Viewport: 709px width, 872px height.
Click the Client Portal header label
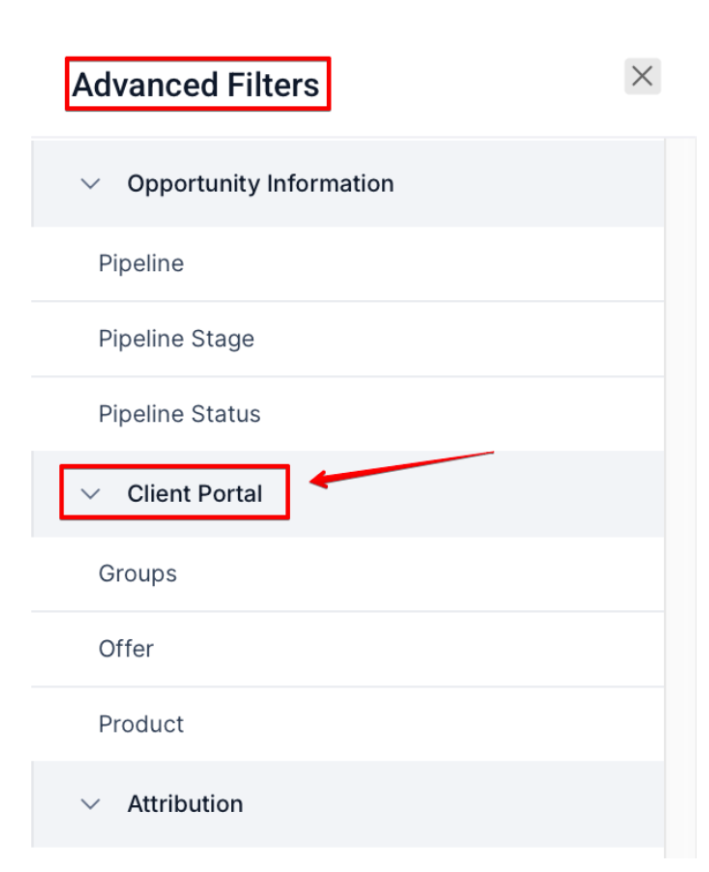pyautogui.click(x=195, y=494)
